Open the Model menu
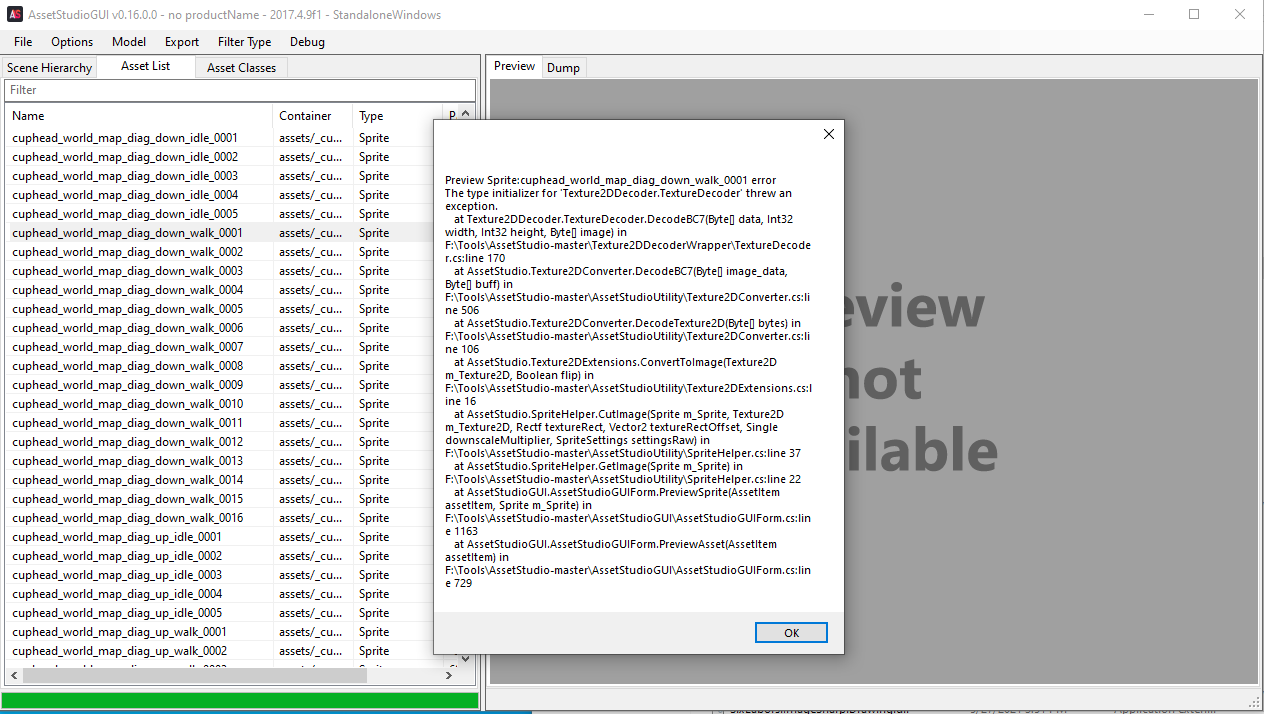Screen dimensions: 1264x714 coord(129,42)
